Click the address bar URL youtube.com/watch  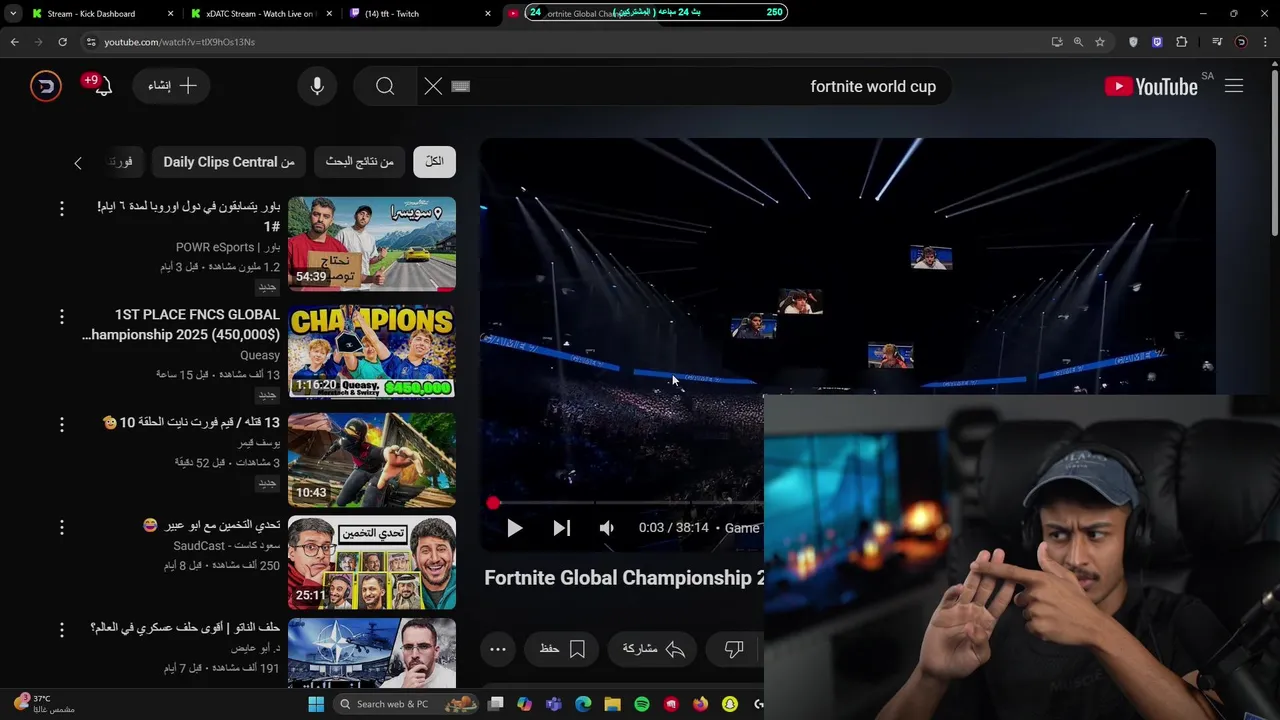180,42
